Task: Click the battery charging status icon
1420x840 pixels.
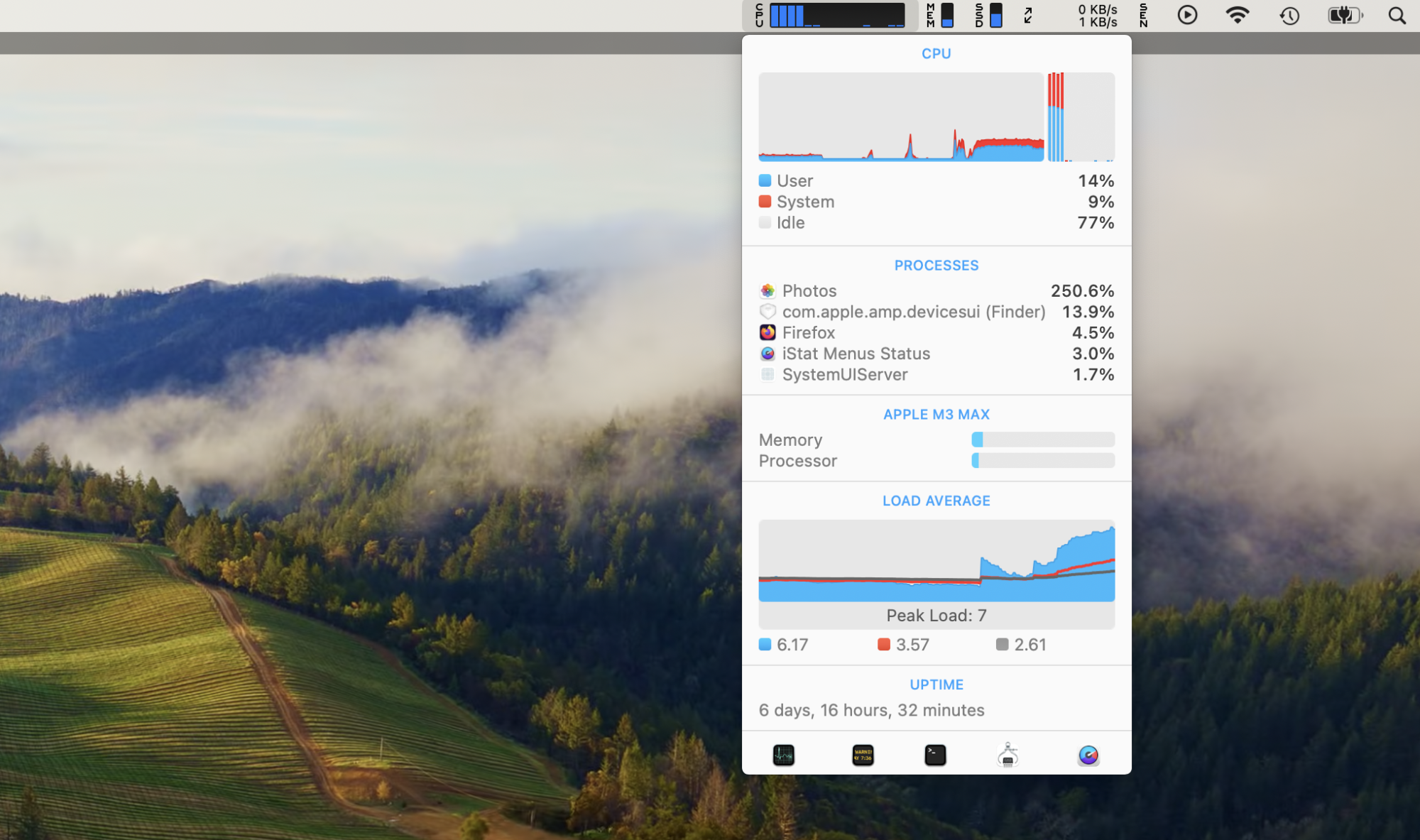Action: 1345,15
